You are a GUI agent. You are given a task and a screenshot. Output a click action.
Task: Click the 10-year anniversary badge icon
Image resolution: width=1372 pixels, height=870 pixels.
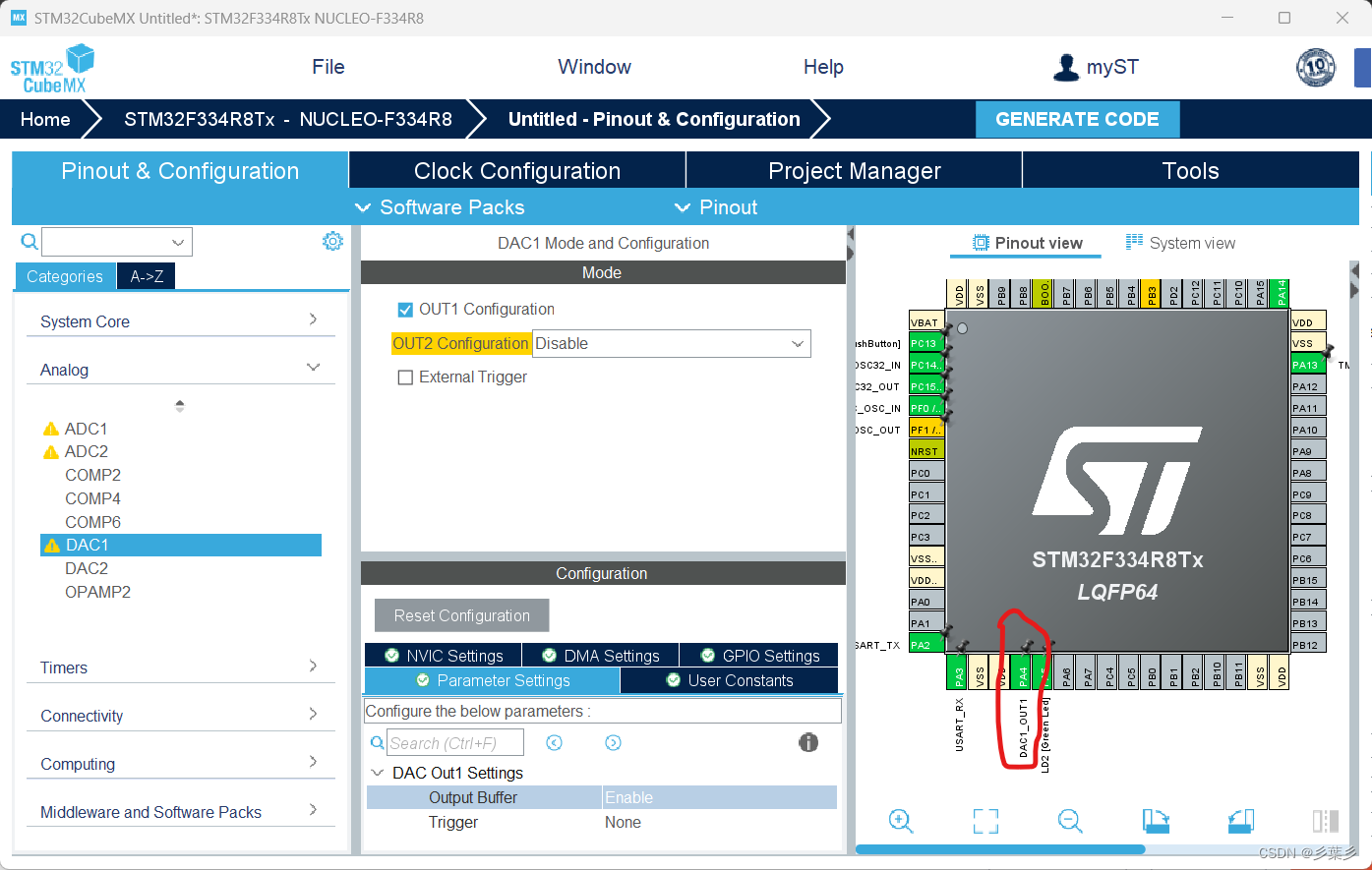[x=1316, y=68]
